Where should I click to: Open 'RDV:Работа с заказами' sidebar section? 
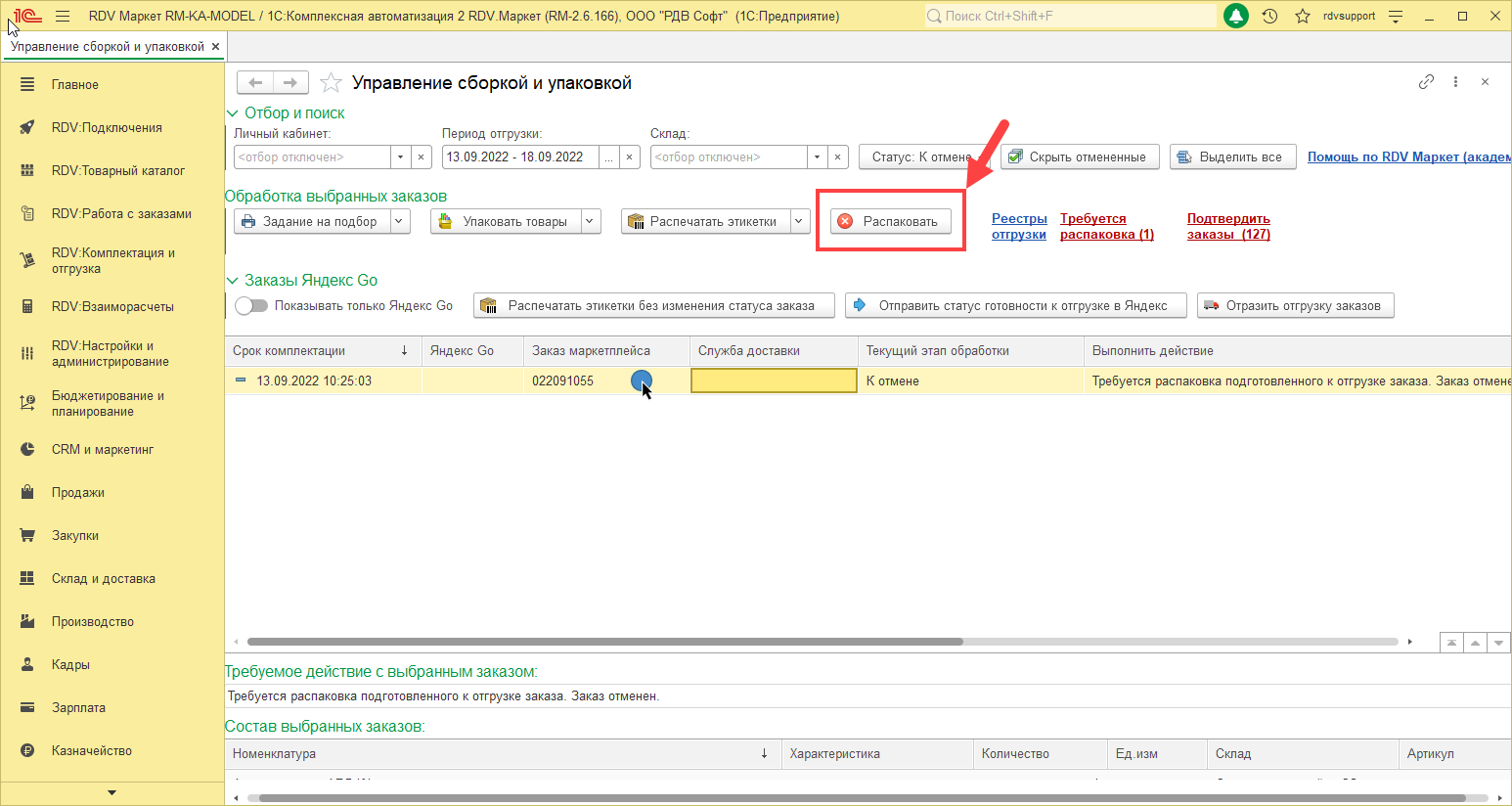[121, 213]
